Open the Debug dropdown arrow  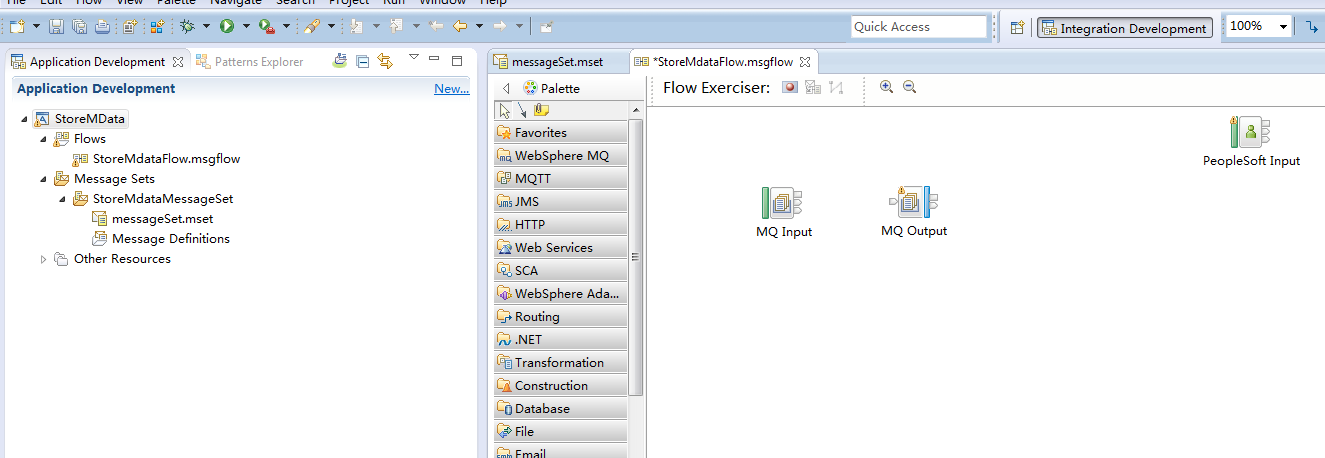[x=206, y=27]
